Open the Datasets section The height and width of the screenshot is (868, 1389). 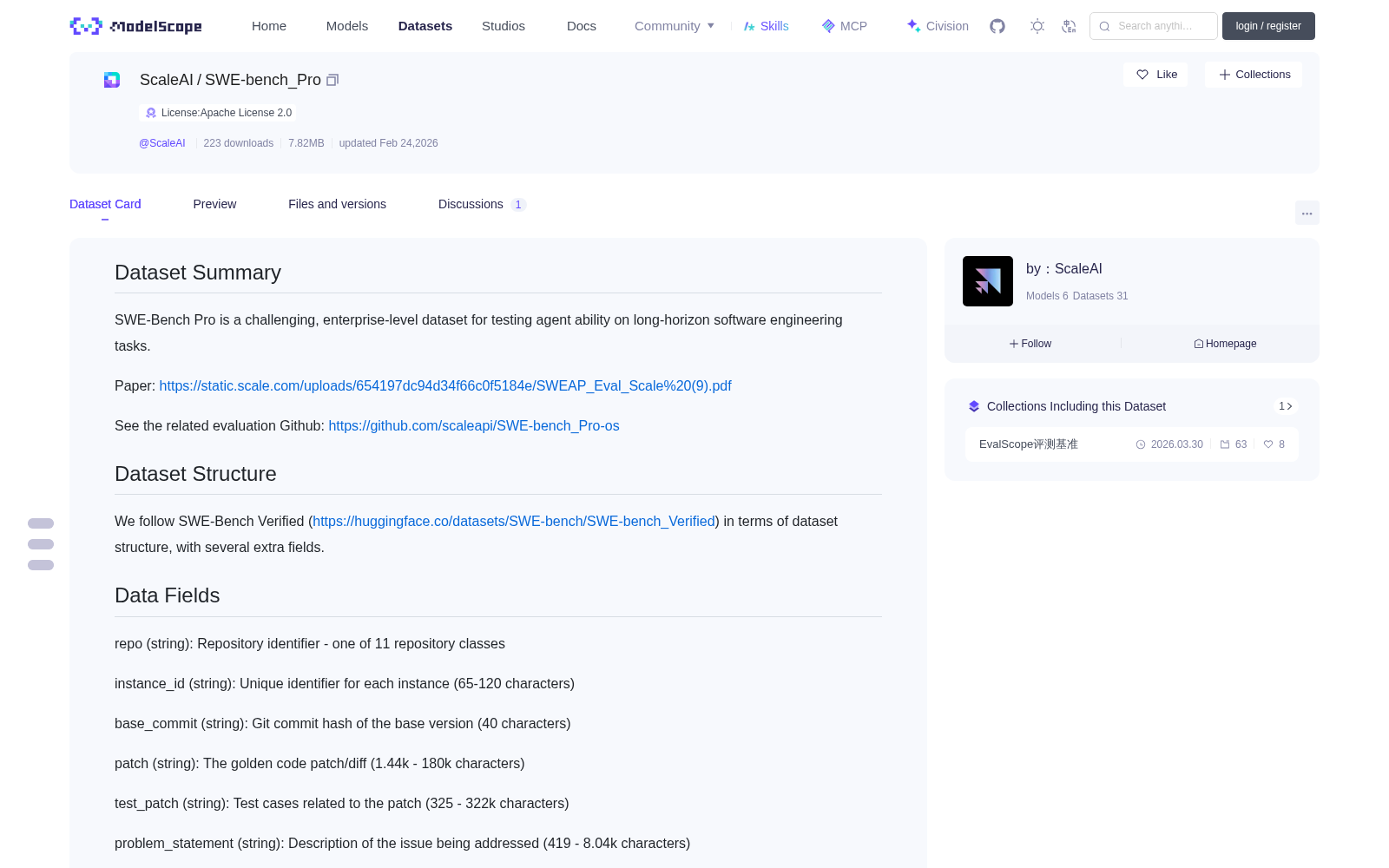point(425,26)
